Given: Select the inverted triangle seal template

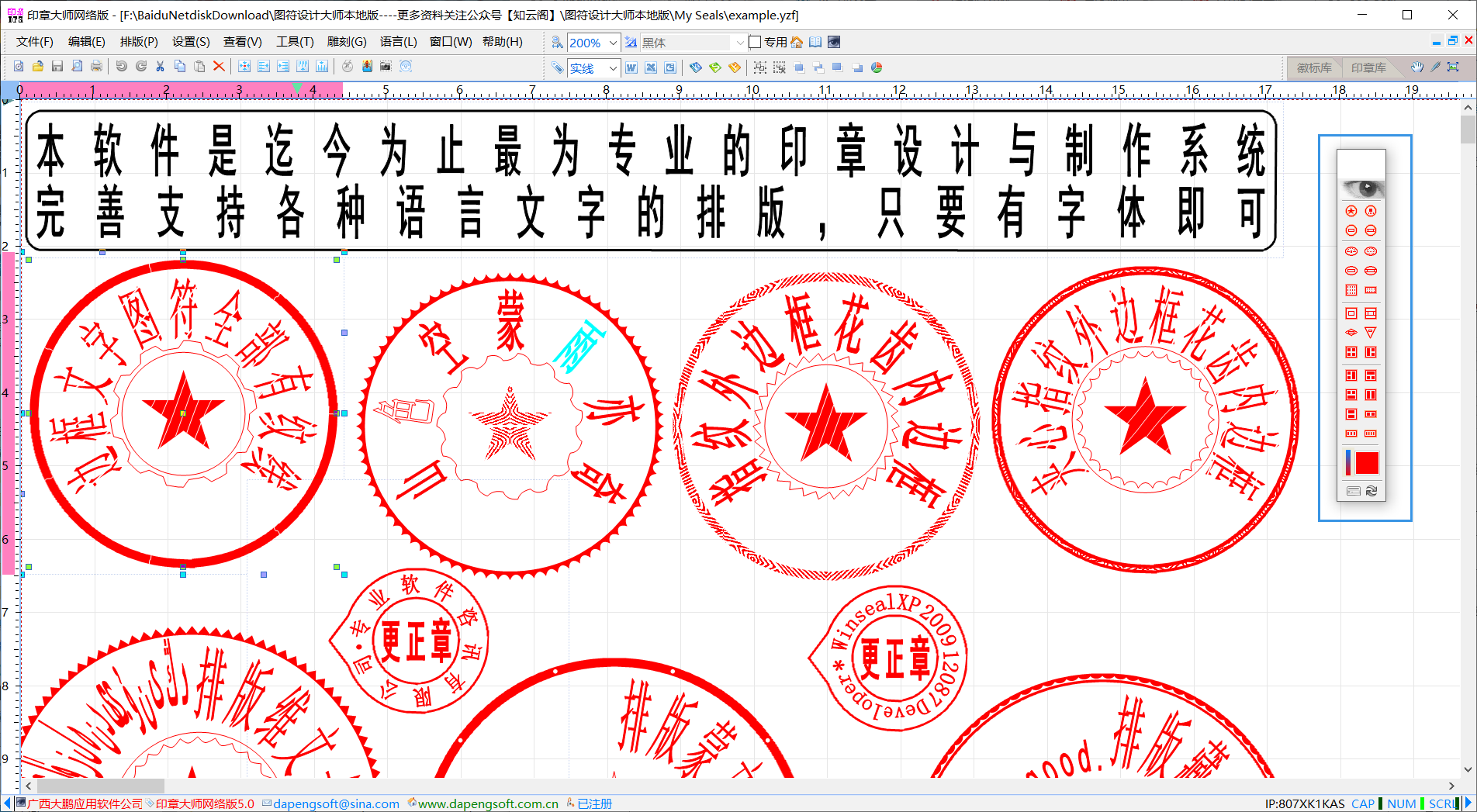Looking at the screenshot, I should click(x=1371, y=333).
